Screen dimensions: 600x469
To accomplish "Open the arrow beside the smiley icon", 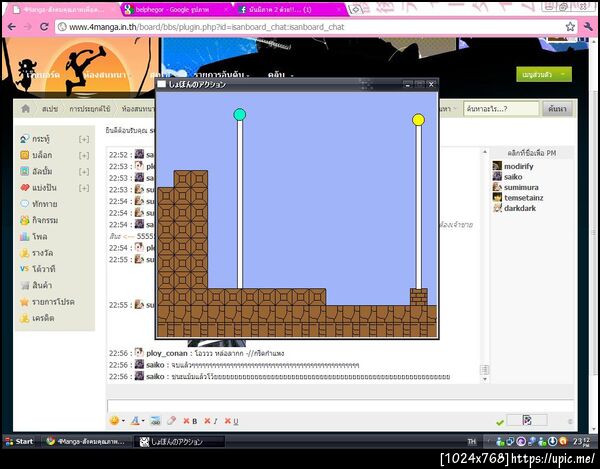I will tap(123, 421).
